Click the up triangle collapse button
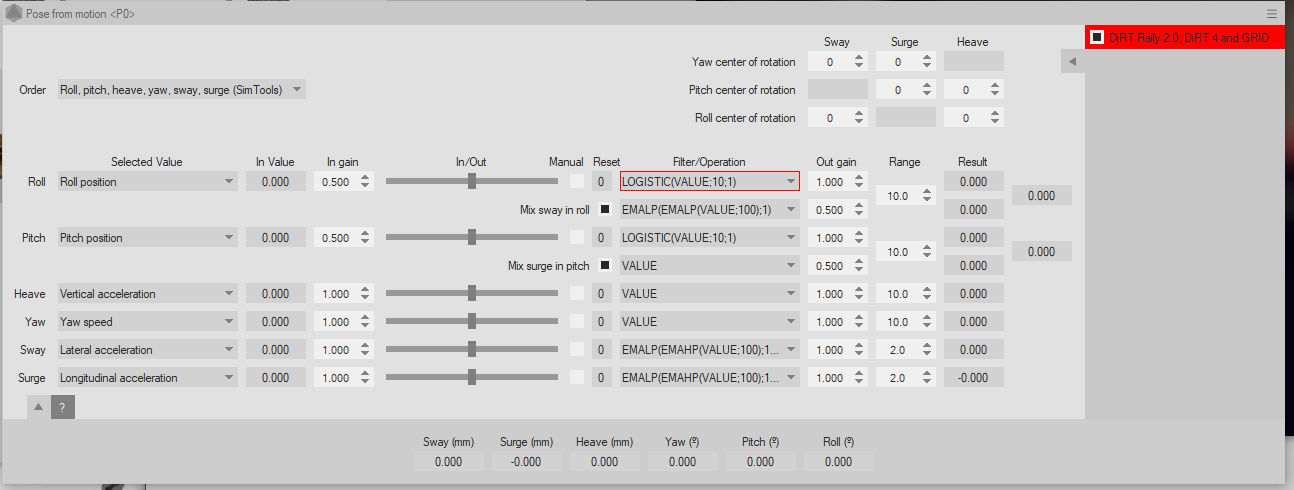The height and width of the screenshot is (490, 1294). pyautogui.click(x=38, y=407)
